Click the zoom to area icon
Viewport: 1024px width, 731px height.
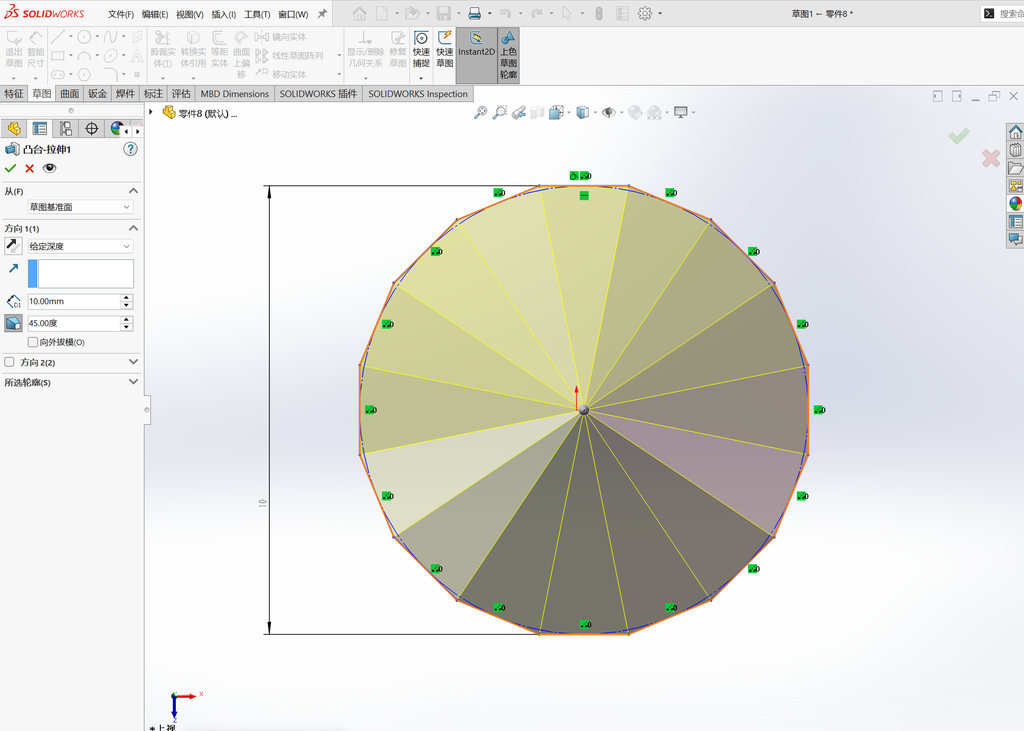point(500,112)
